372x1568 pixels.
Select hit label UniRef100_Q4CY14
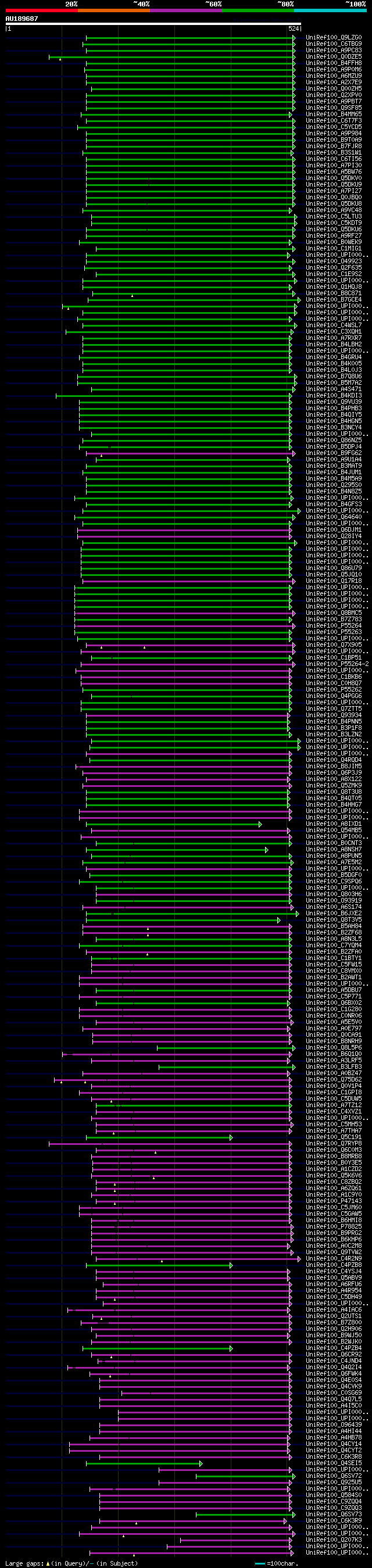334,1444
